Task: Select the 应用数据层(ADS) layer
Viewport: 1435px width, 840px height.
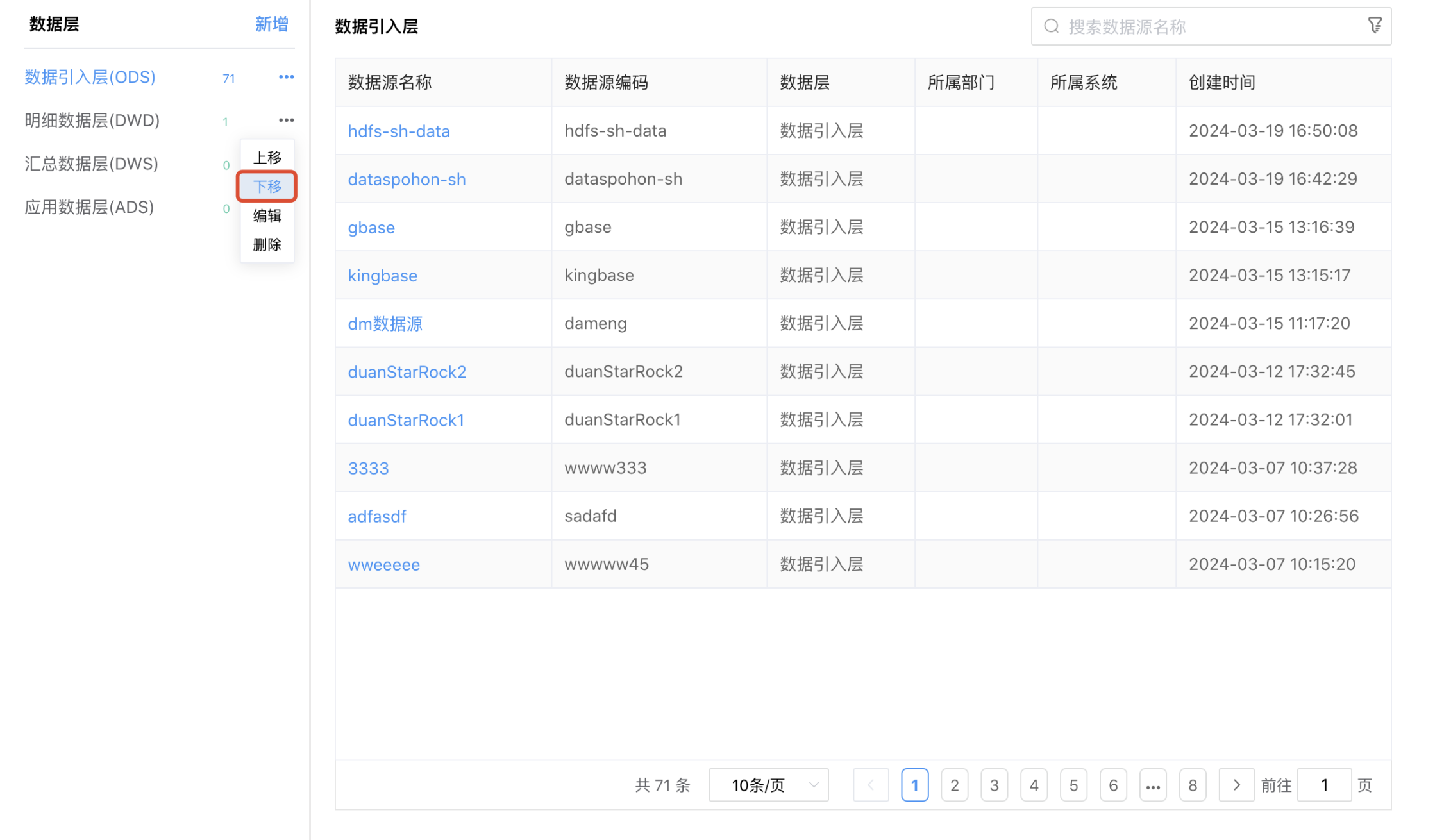Action: click(x=90, y=206)
